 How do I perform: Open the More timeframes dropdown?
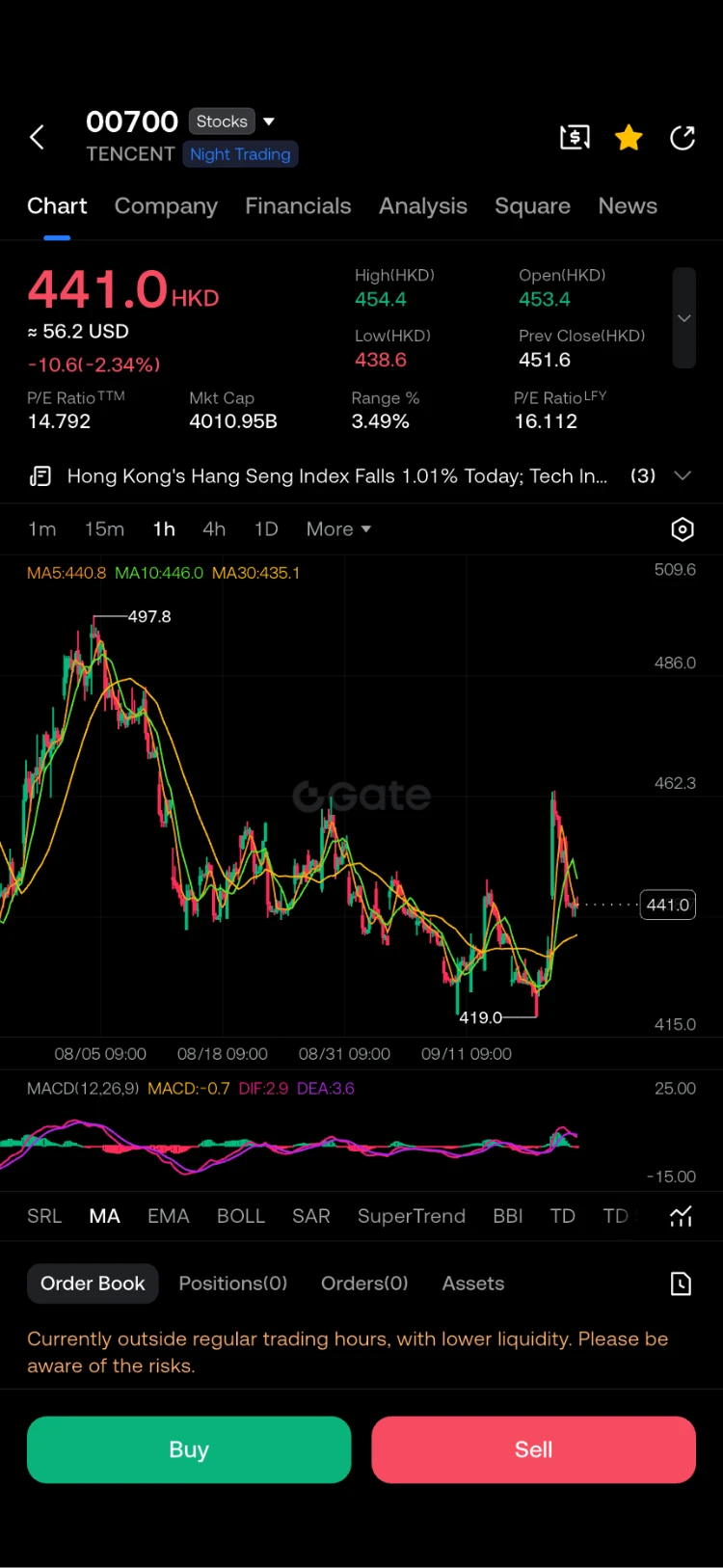pyautogui.click(x=338, y=529)
